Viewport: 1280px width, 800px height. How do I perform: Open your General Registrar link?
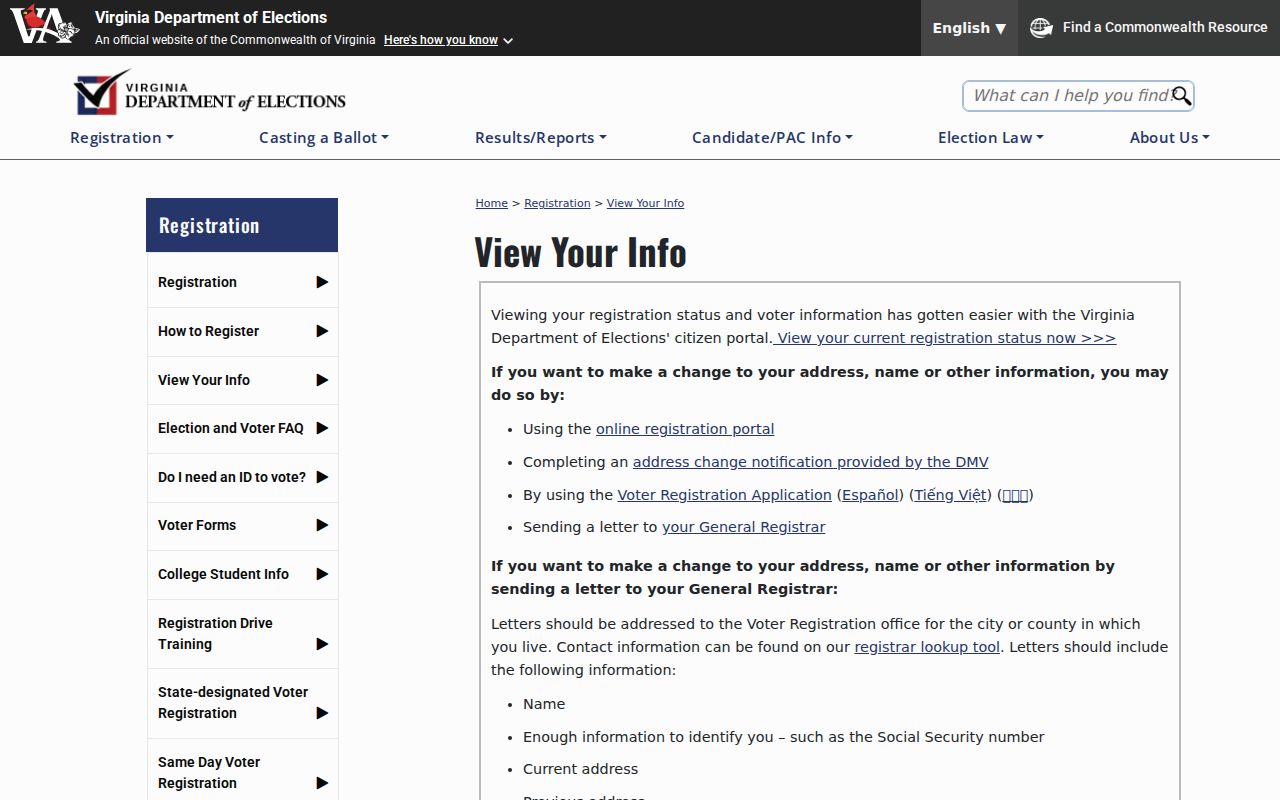tap(743, 527)
